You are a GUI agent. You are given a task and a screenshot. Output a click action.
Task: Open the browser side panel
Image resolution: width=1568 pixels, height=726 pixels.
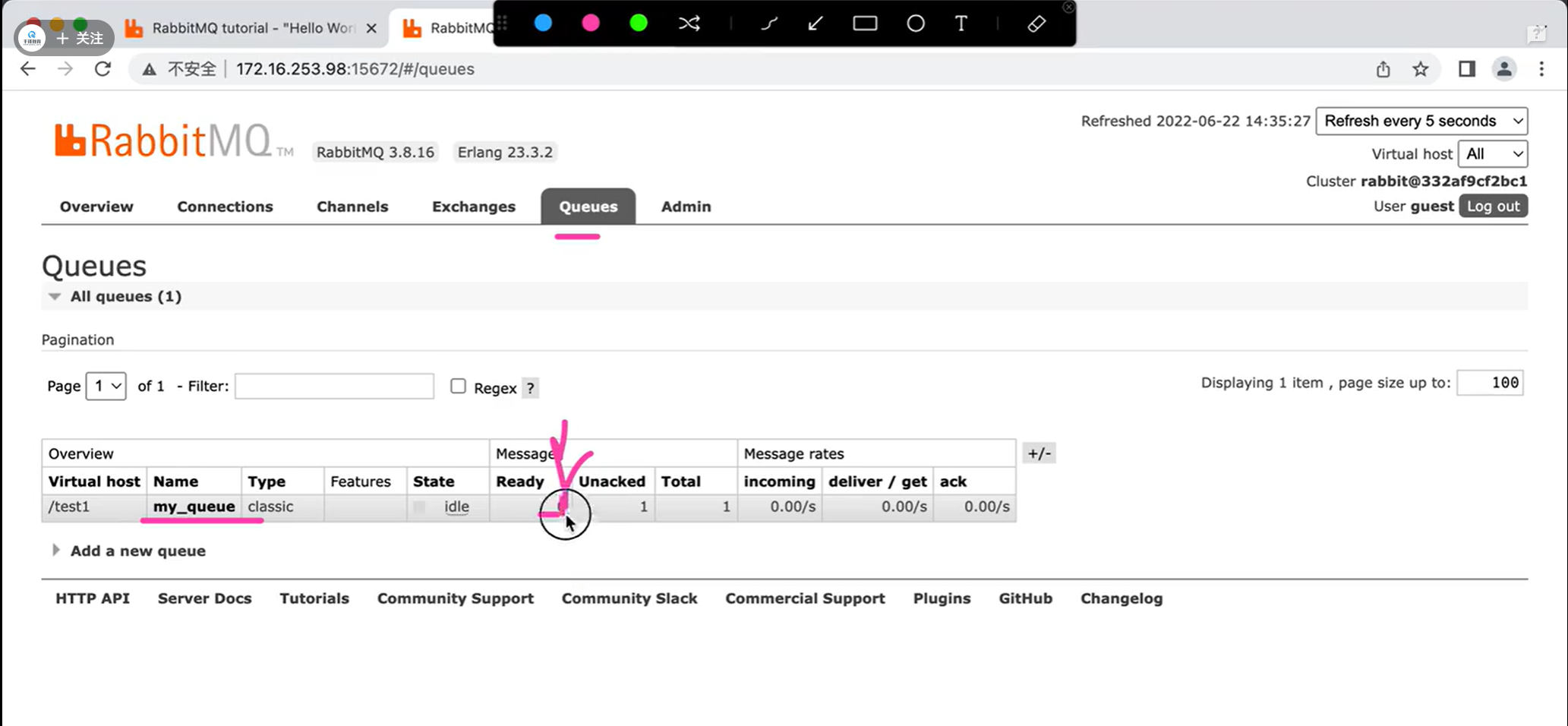[1467, 69]
